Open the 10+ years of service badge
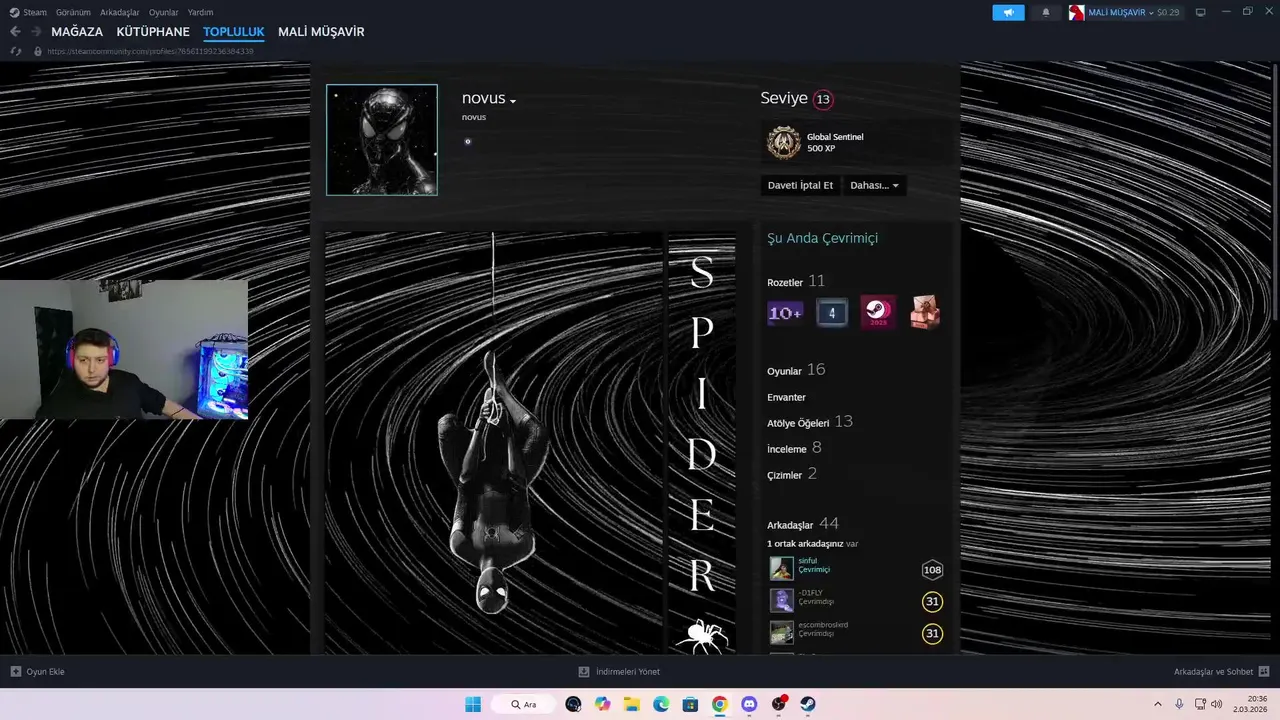The image size is (1280, 720). 785,313
